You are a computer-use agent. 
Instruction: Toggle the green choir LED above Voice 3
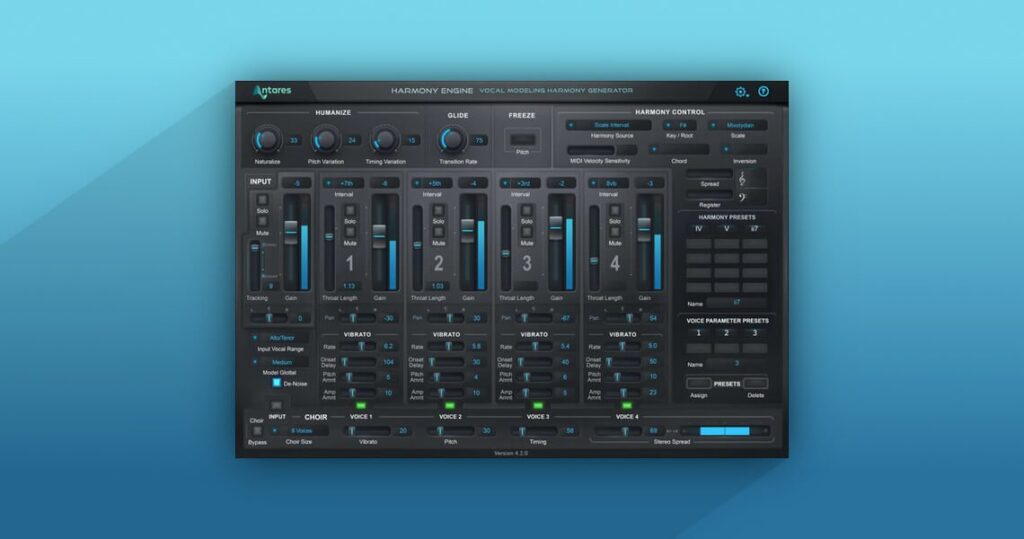pyautogui.click(x=537, y=406)
